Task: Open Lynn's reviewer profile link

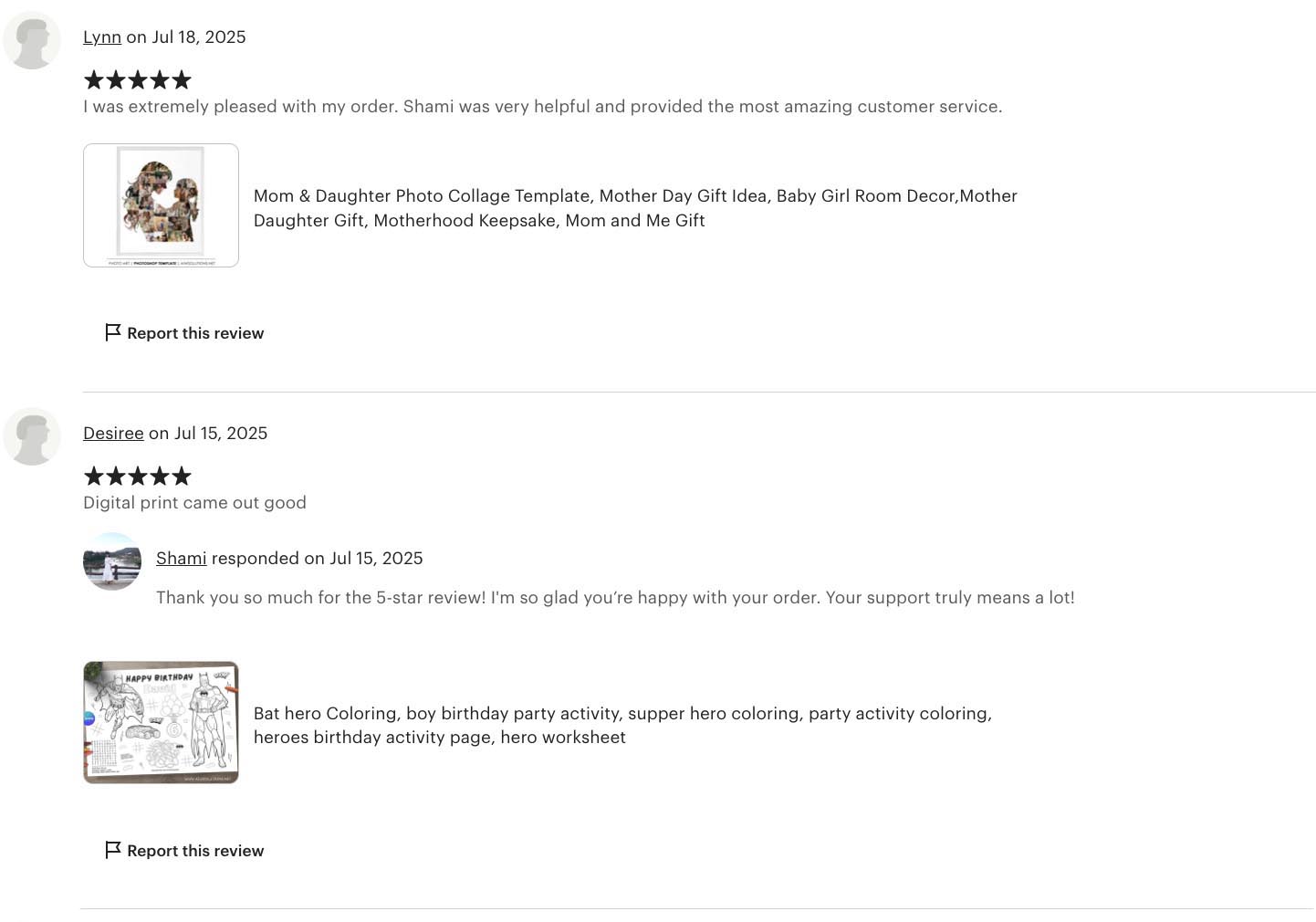Action: 102,37
